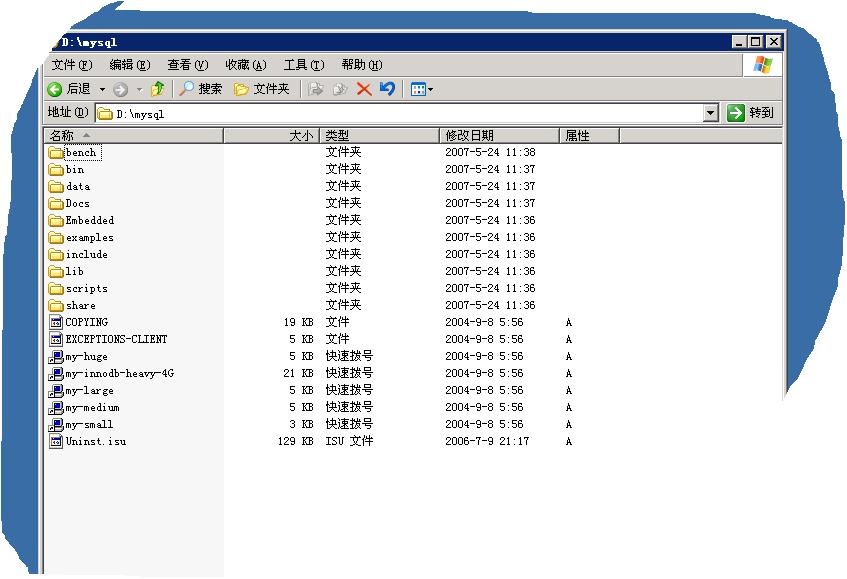Select the my-innodb-heavy-4G file name
Image resolution: width=847 pixels, height=579 pixels.
[120, 374]
